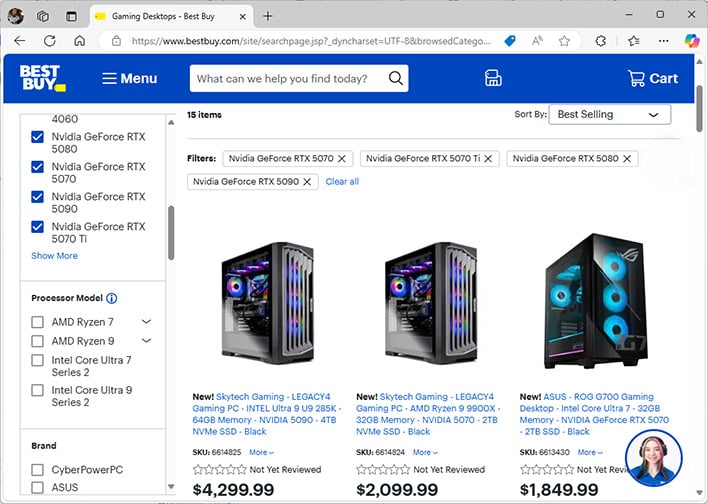Expand More for SKU 6613430

590,452
